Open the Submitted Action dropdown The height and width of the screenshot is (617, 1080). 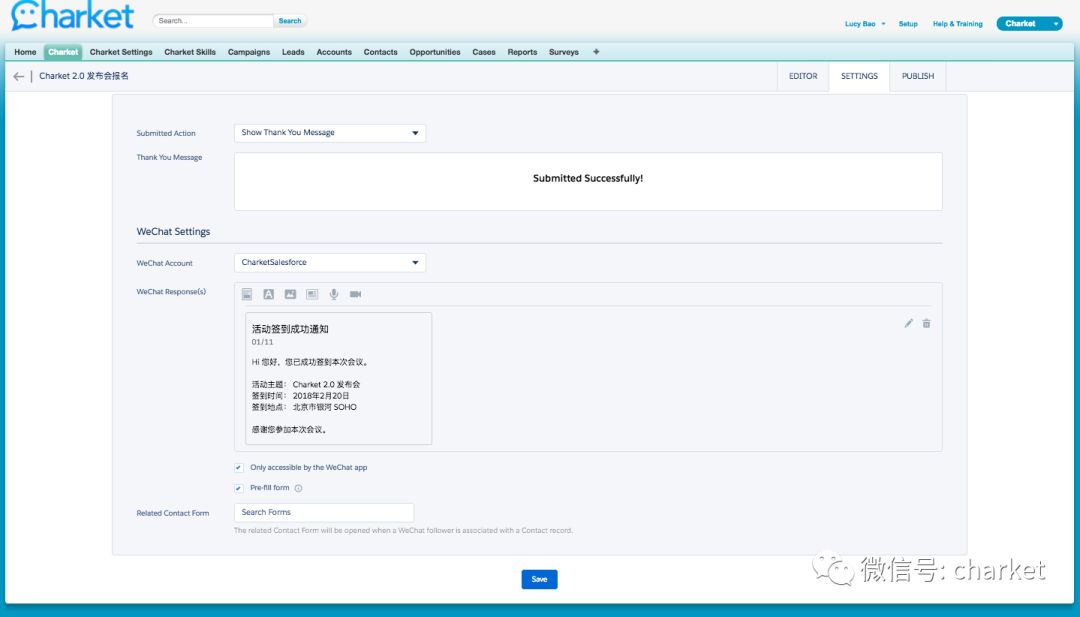pos(330,133)
